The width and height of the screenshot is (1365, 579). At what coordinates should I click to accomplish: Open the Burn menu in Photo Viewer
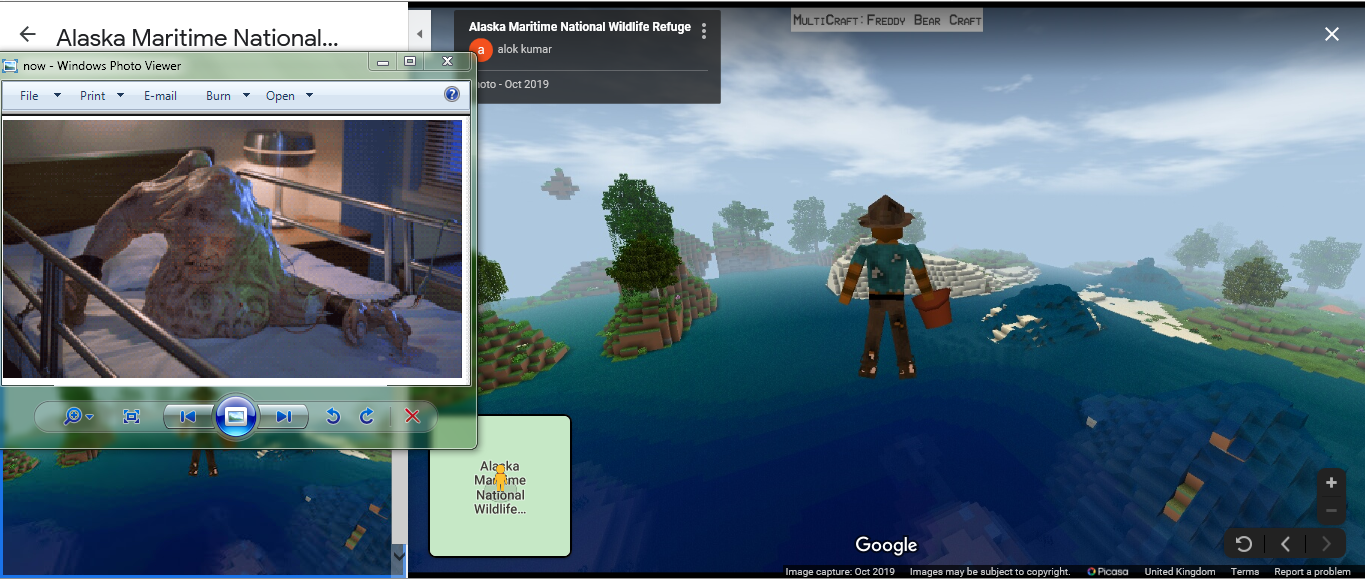point(218,96)
